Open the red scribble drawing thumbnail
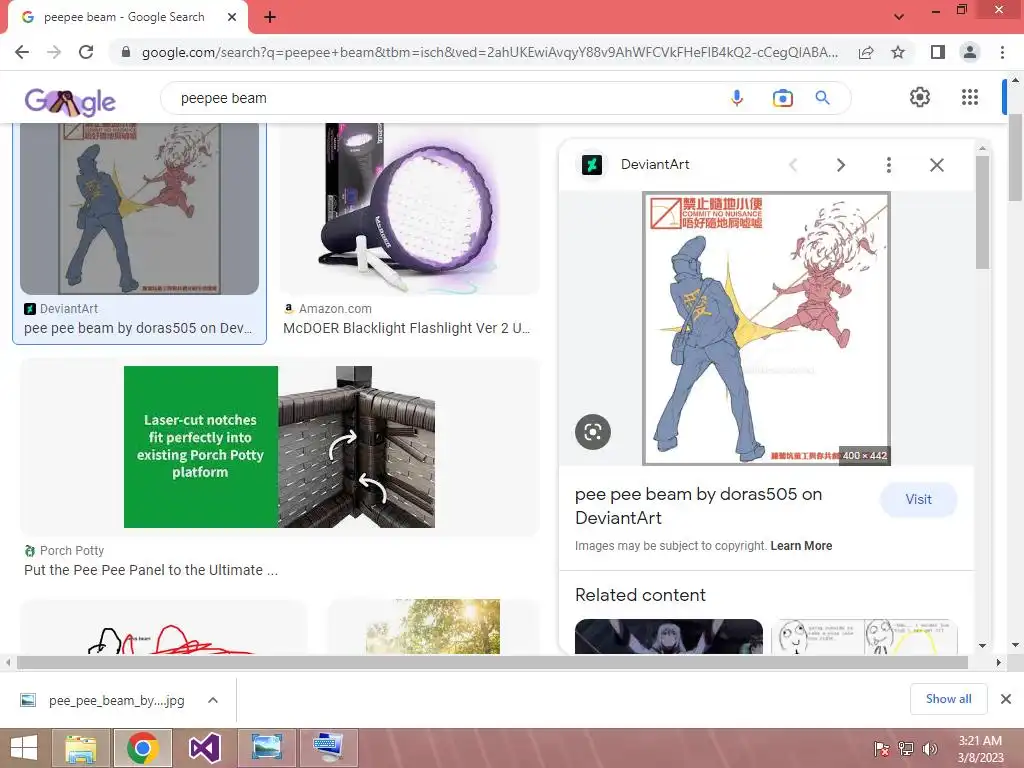This screenshot has width=1024, height=768. [x=163, y=628]
